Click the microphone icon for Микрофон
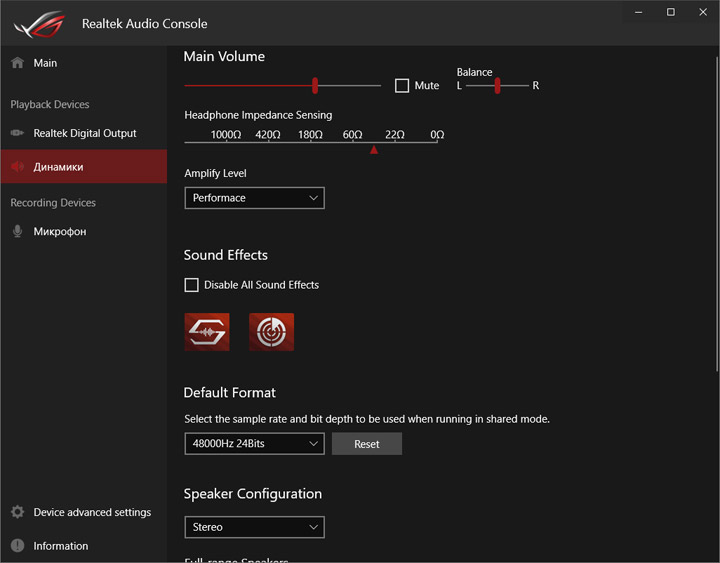Screen dimensions: 720x563 click(x=17, y=231)
